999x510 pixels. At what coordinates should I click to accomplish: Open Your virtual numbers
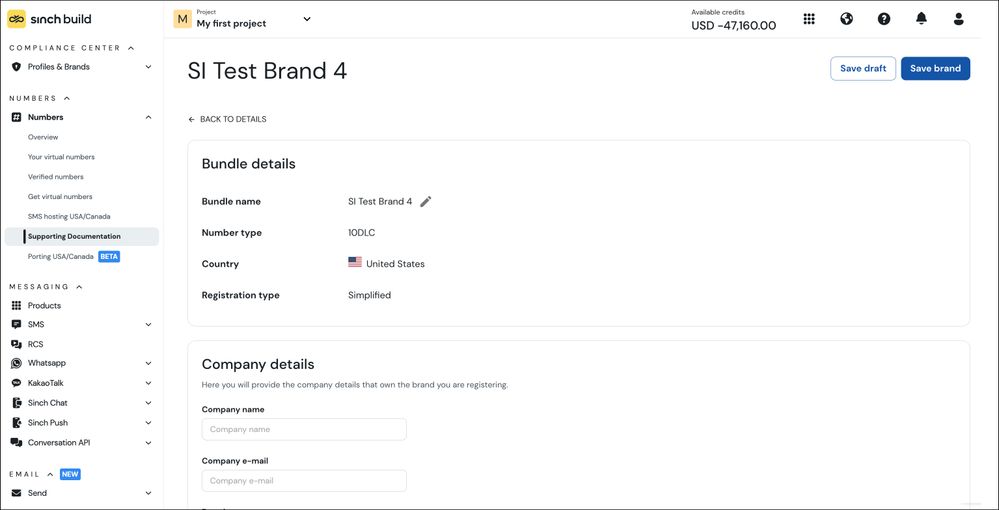coord(61,157)
